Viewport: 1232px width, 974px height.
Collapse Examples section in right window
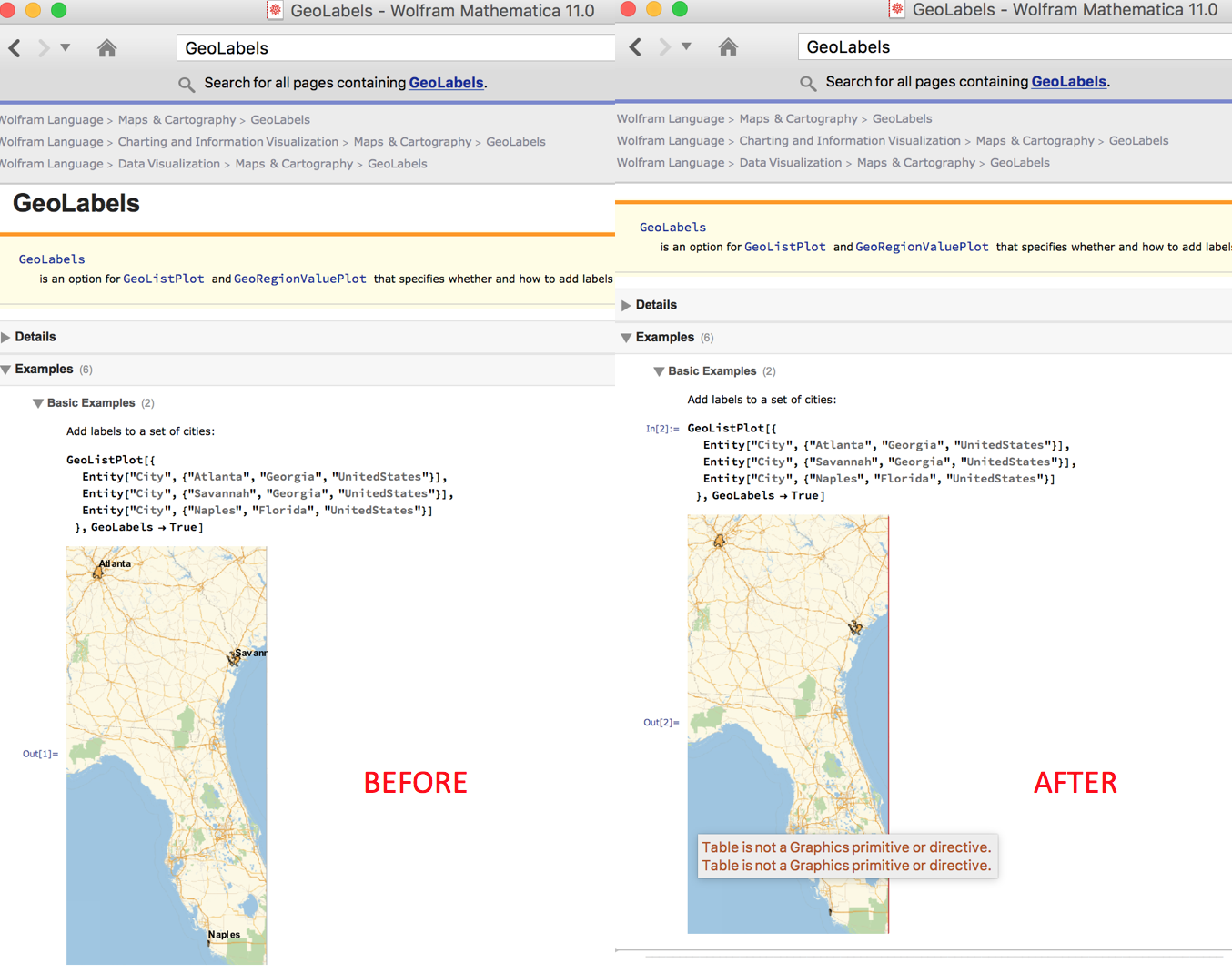626,339
